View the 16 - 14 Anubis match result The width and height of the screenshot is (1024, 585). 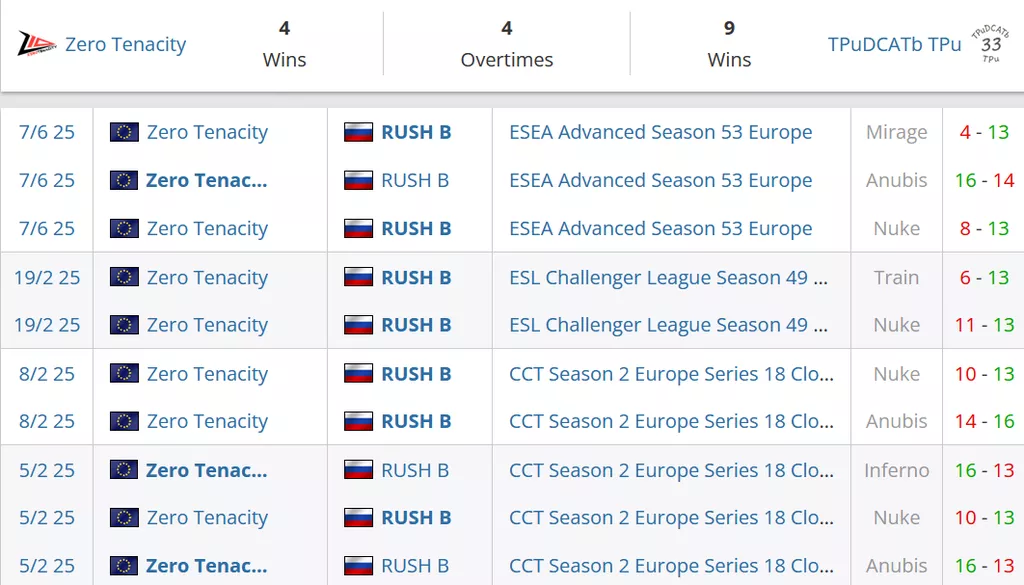(x=984, y=180)
